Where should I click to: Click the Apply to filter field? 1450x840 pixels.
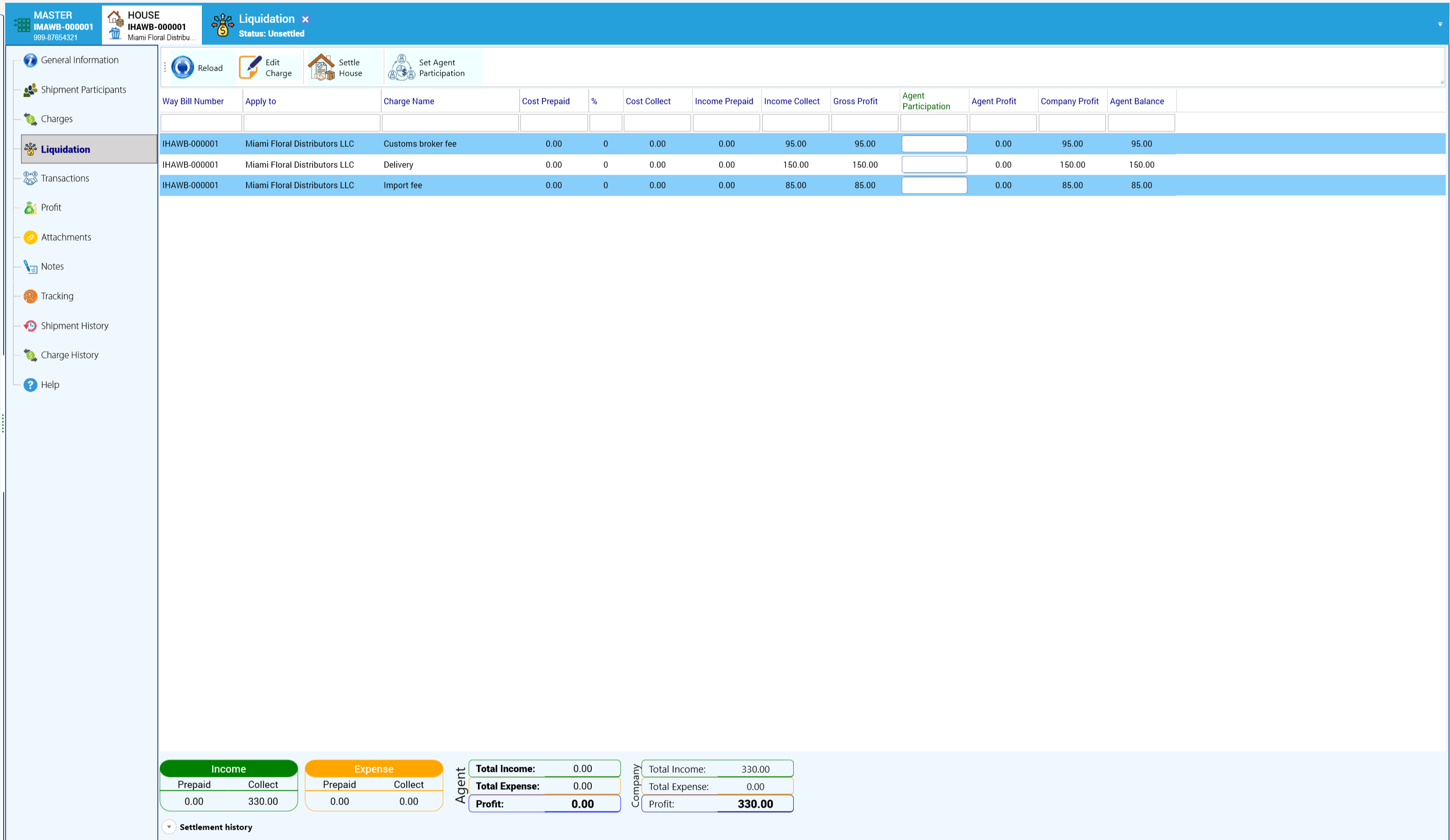pos(312,122)
